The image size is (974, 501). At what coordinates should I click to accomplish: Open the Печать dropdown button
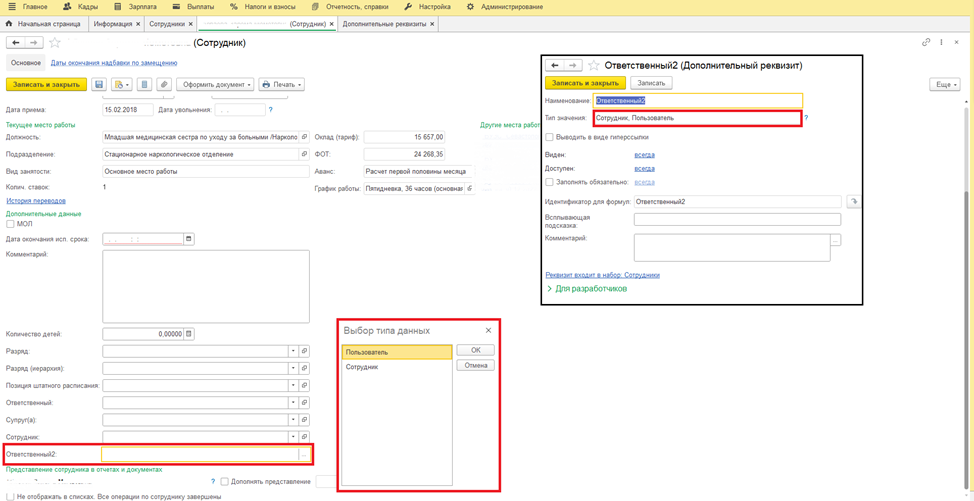click(x=281, y=84)
